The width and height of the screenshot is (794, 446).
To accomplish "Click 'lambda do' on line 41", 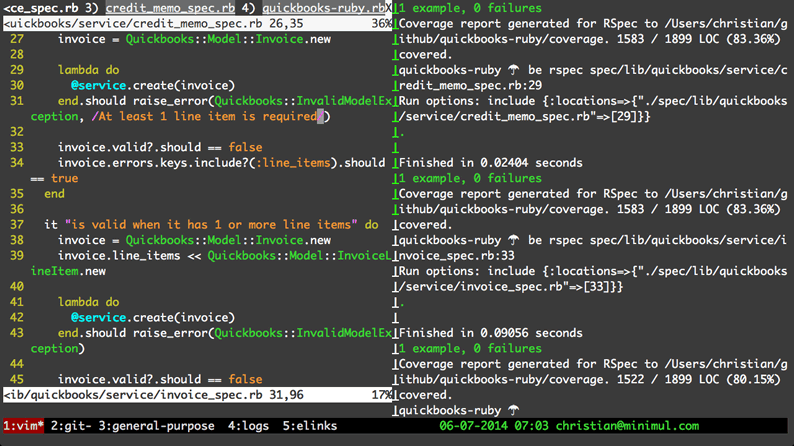I will coord(88,302).
